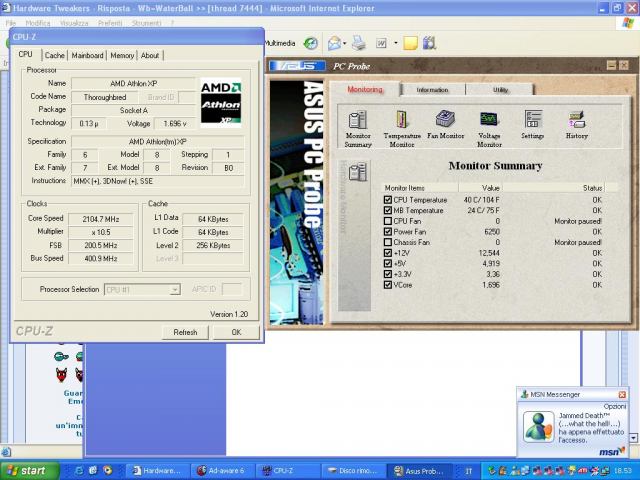The height and width of the screenshot is (480, 640).
Task: Open Ad-aware 6 from the taskbar
Action: tap(224, 471)
